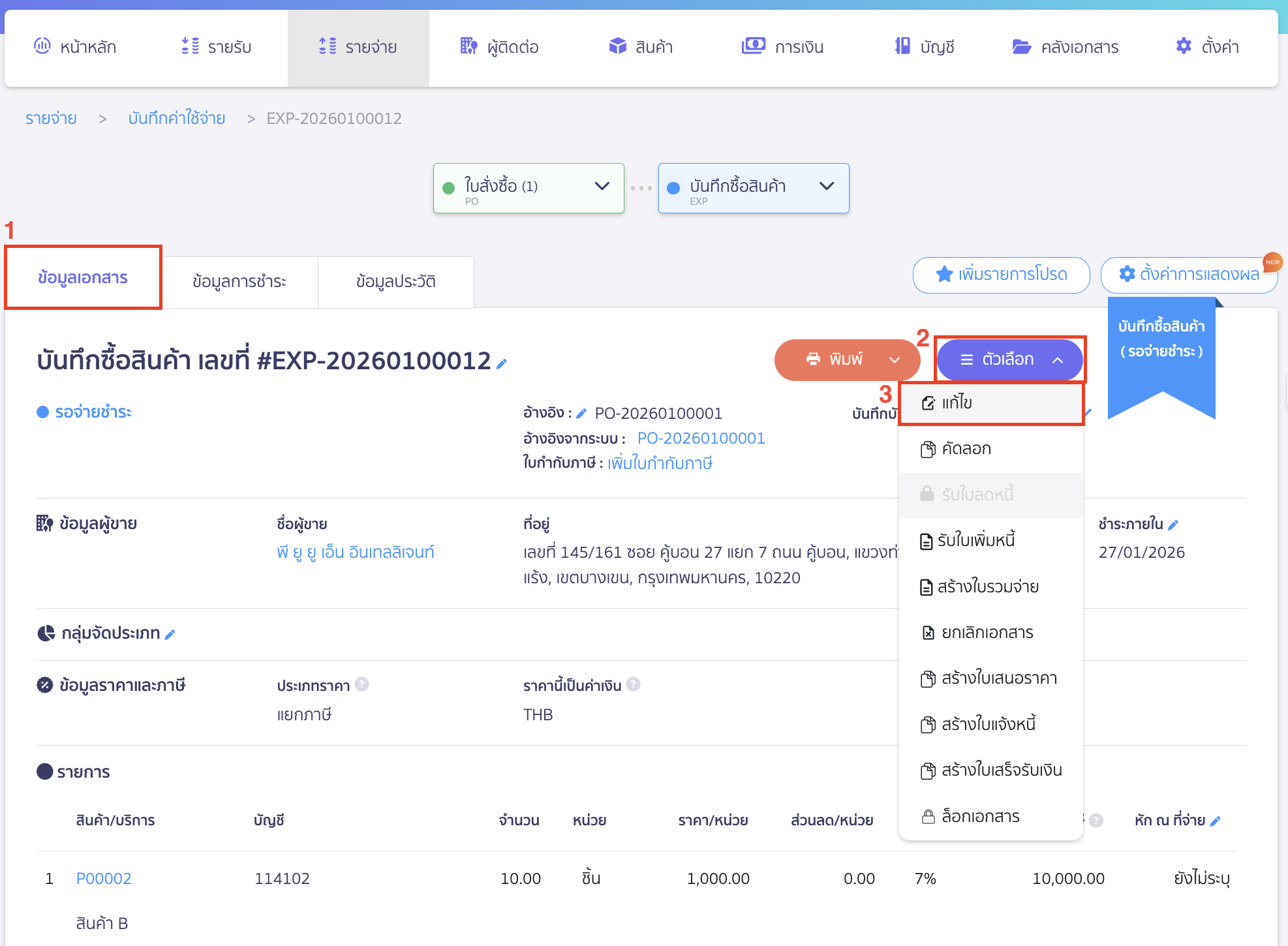Click pencil icon beside หัก ณ ที่จ่าย
The image size is (1288, 946).
point(1216,821)
